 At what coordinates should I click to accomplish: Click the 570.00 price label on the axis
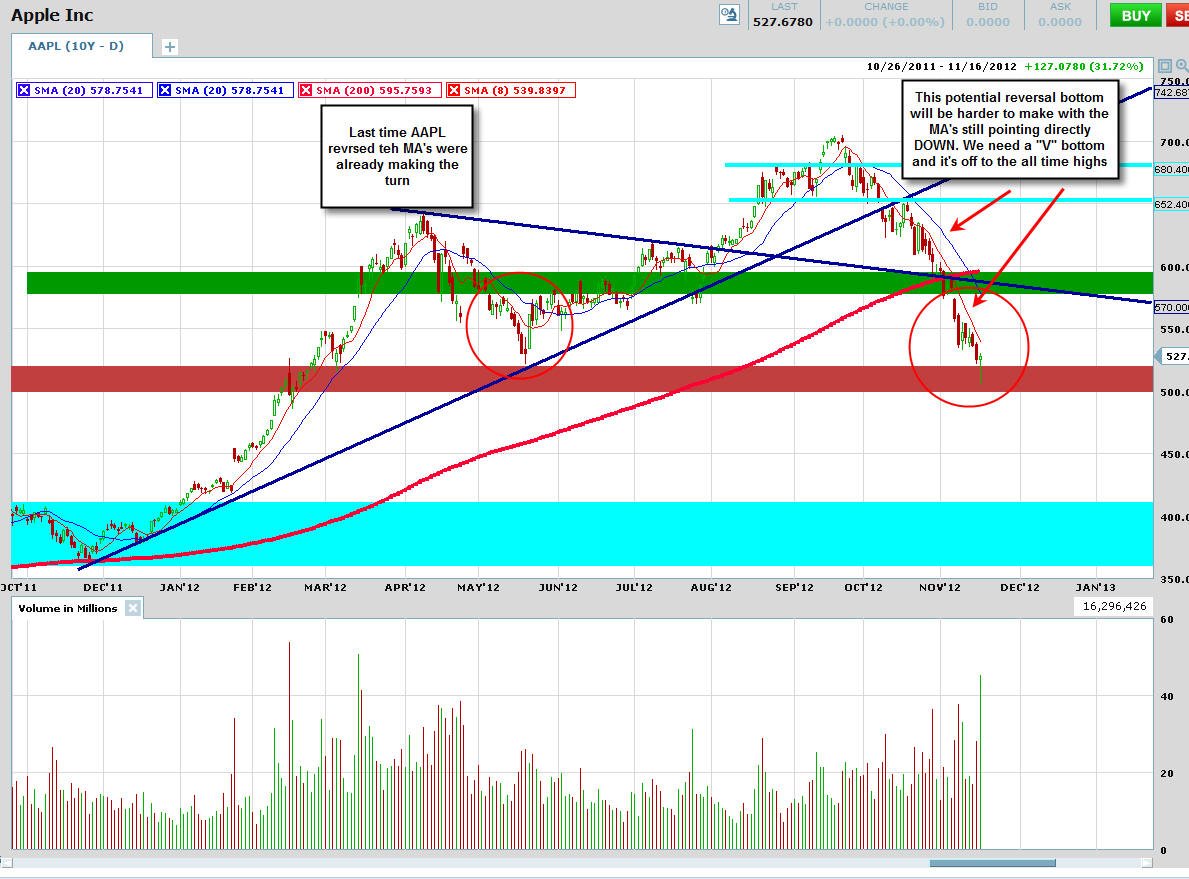click(x=1172, y=307)
